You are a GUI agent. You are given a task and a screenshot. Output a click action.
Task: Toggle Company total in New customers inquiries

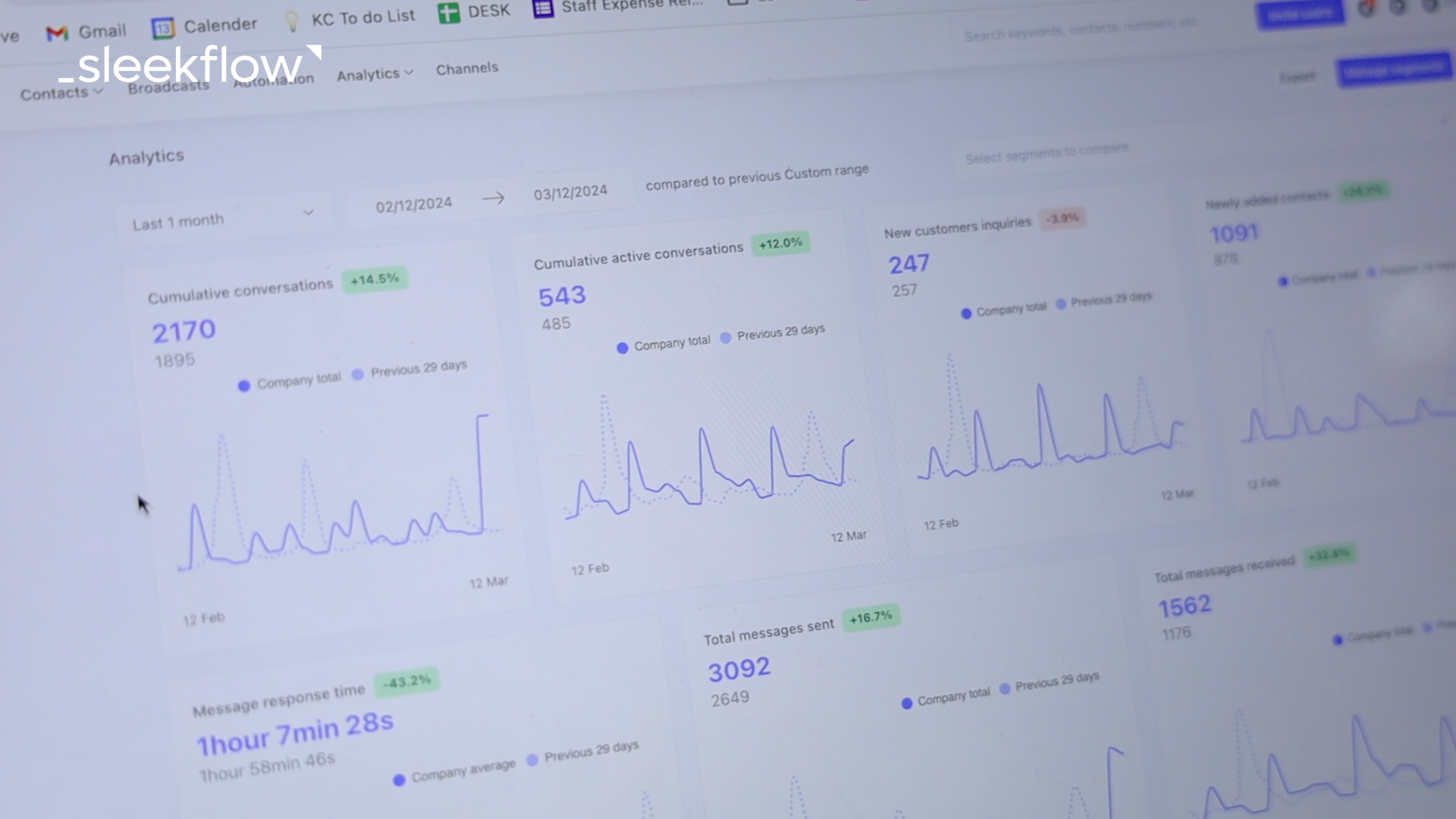[x=1003, y=310]
